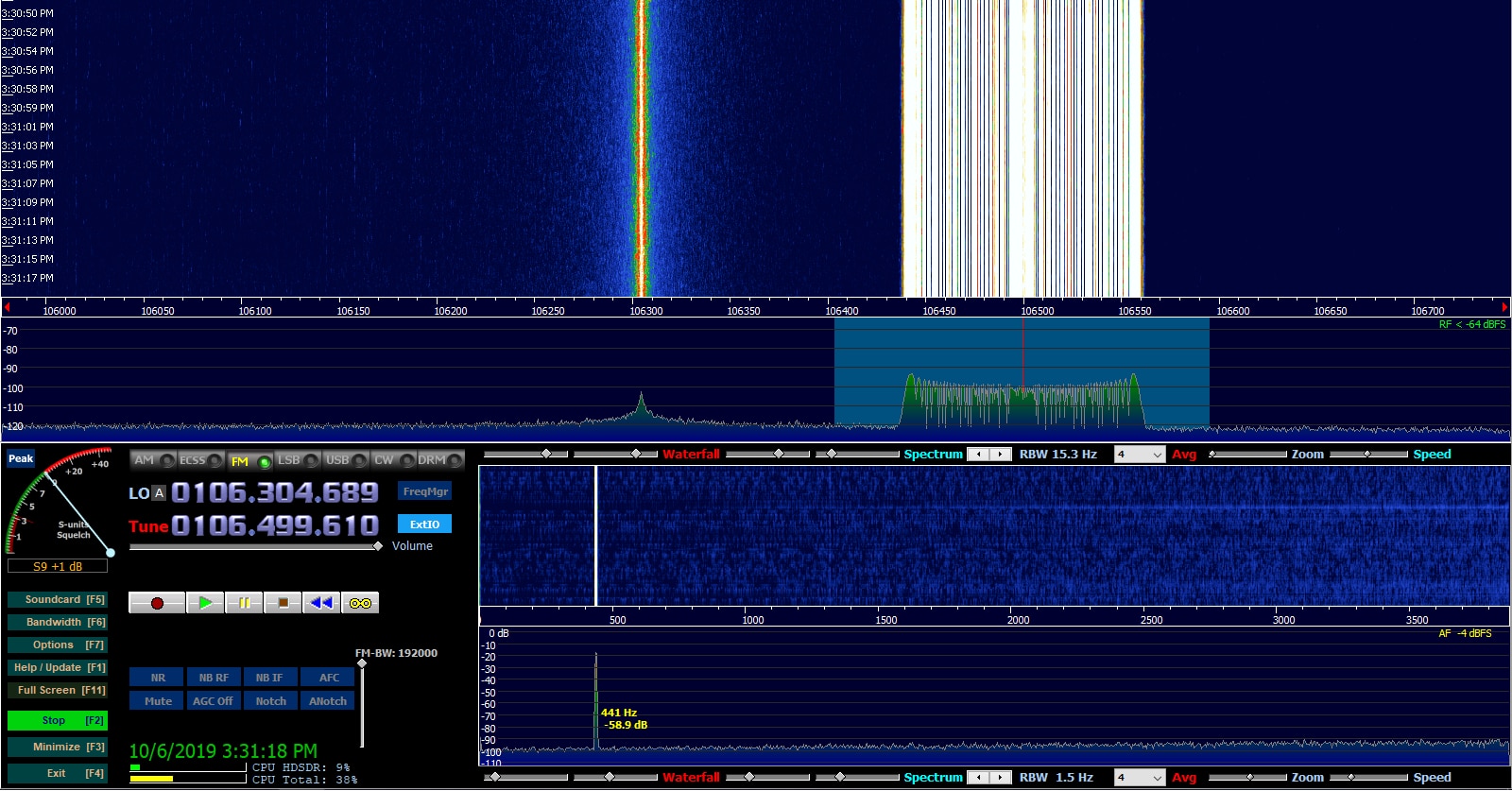
Task: Enable the NR noise reduction toggle
Action: (x=158, y=678)
